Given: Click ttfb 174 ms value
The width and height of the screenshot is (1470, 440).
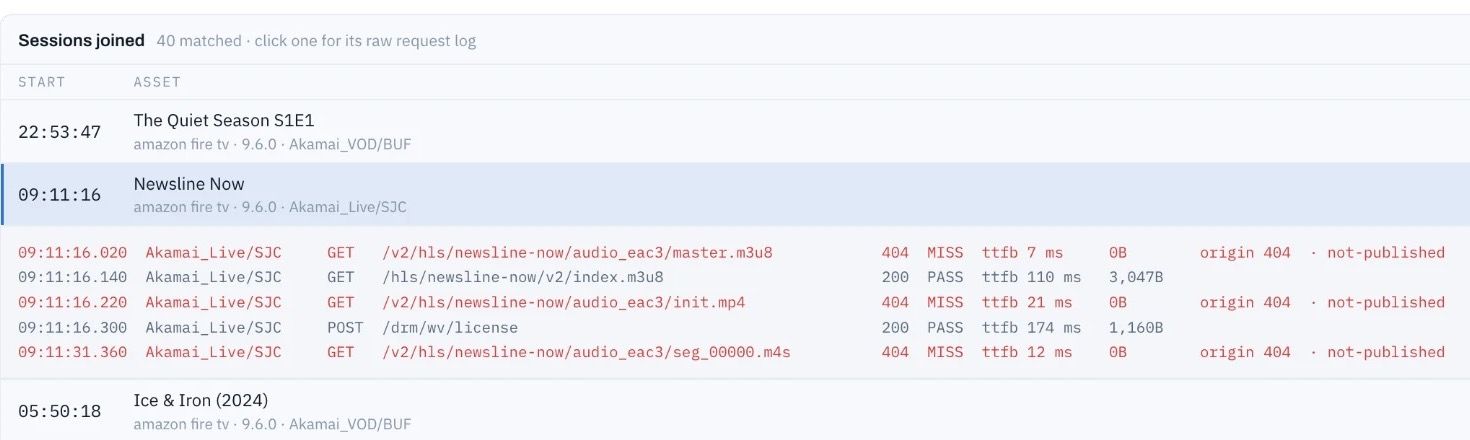Looking at the screenshot, I should tap(1031, 327).
